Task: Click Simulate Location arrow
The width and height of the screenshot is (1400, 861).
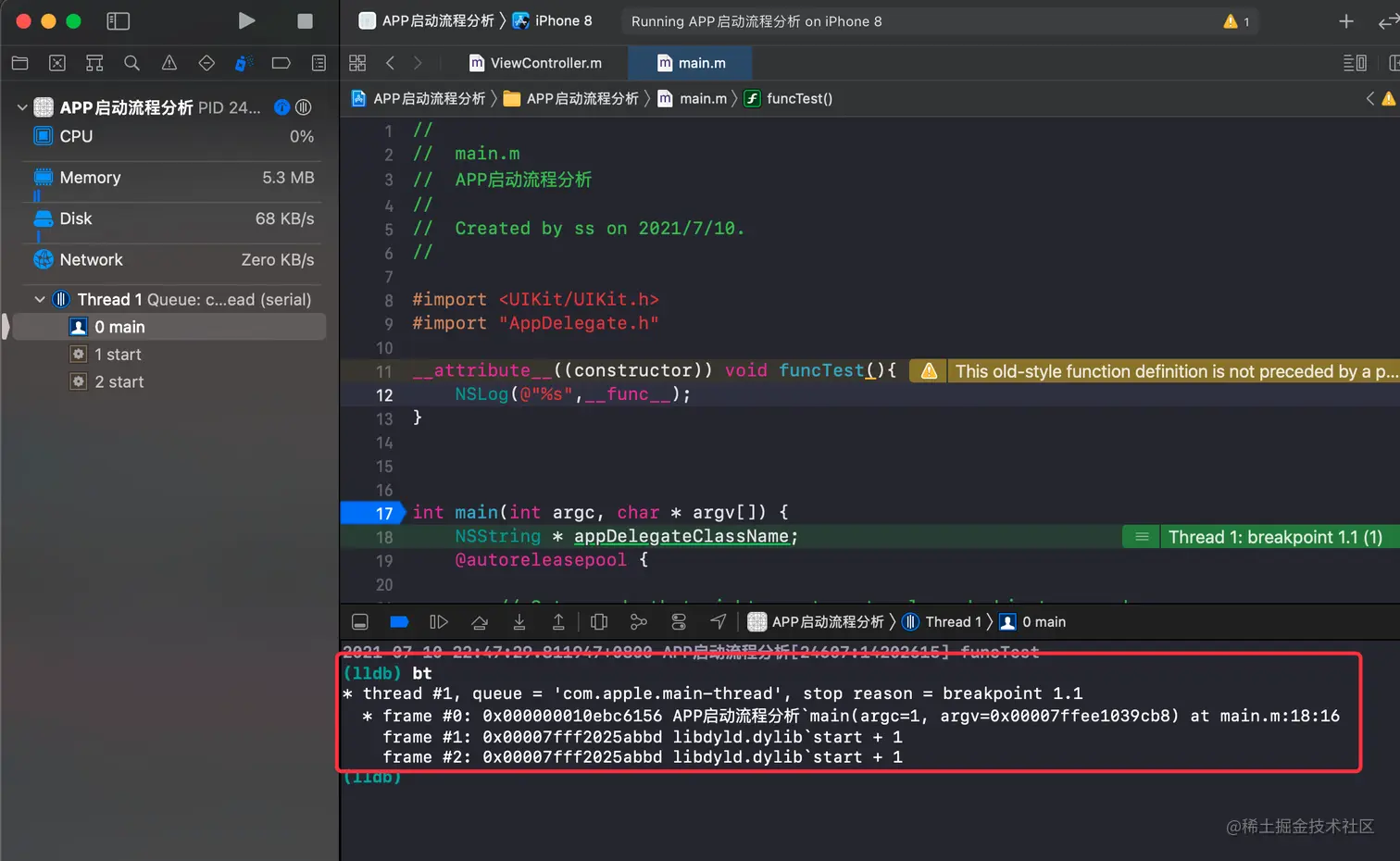Action: point(719,622)
